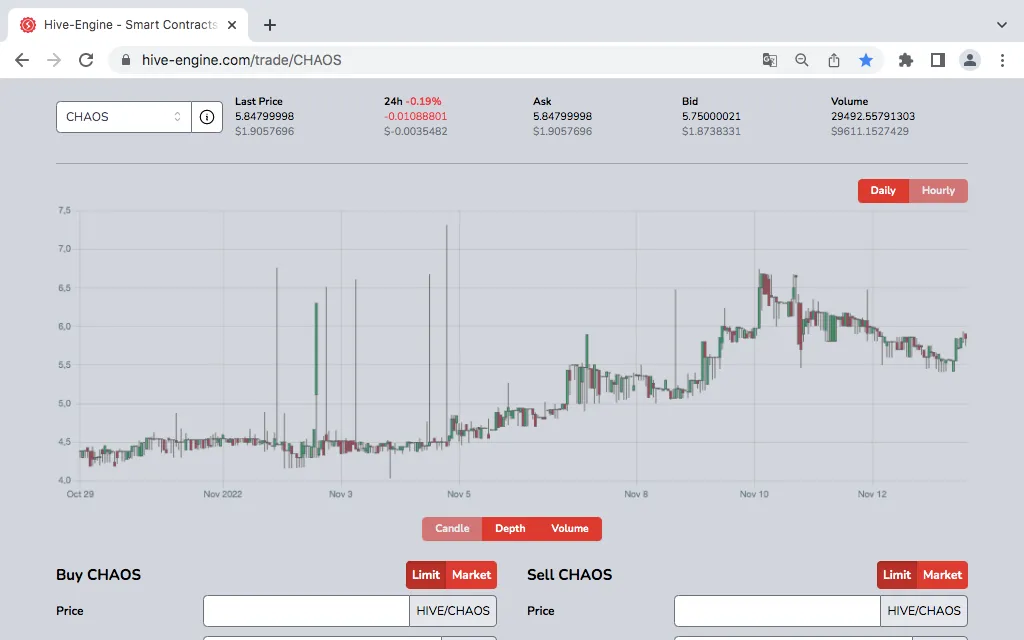
Task: Open the CHAOS token selector dropdown
Action: [123, 117]
